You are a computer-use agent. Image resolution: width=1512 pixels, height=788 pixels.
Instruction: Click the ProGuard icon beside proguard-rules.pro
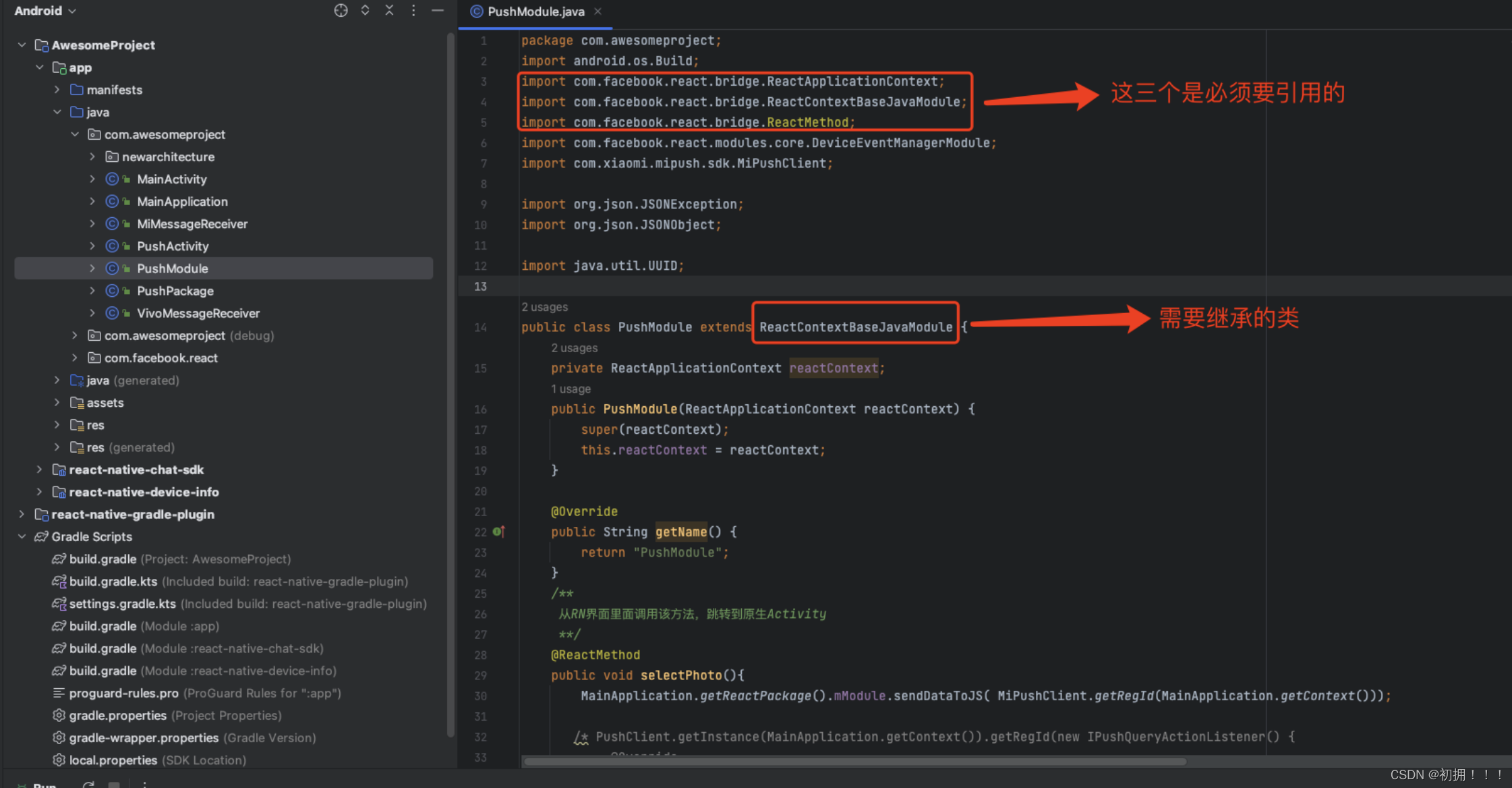59,693
